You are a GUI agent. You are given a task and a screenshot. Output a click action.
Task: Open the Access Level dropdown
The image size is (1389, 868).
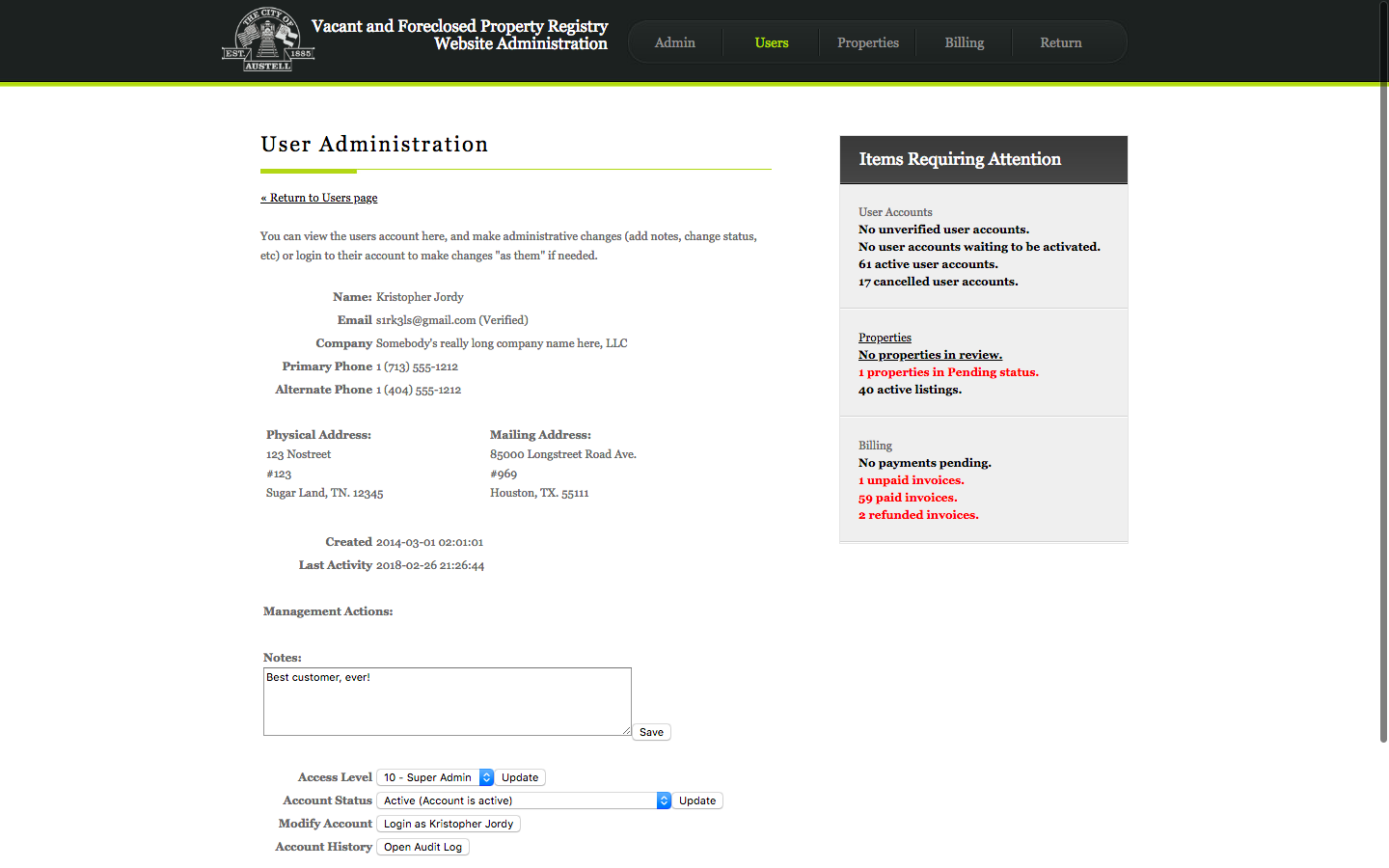[x=435, y=777]
